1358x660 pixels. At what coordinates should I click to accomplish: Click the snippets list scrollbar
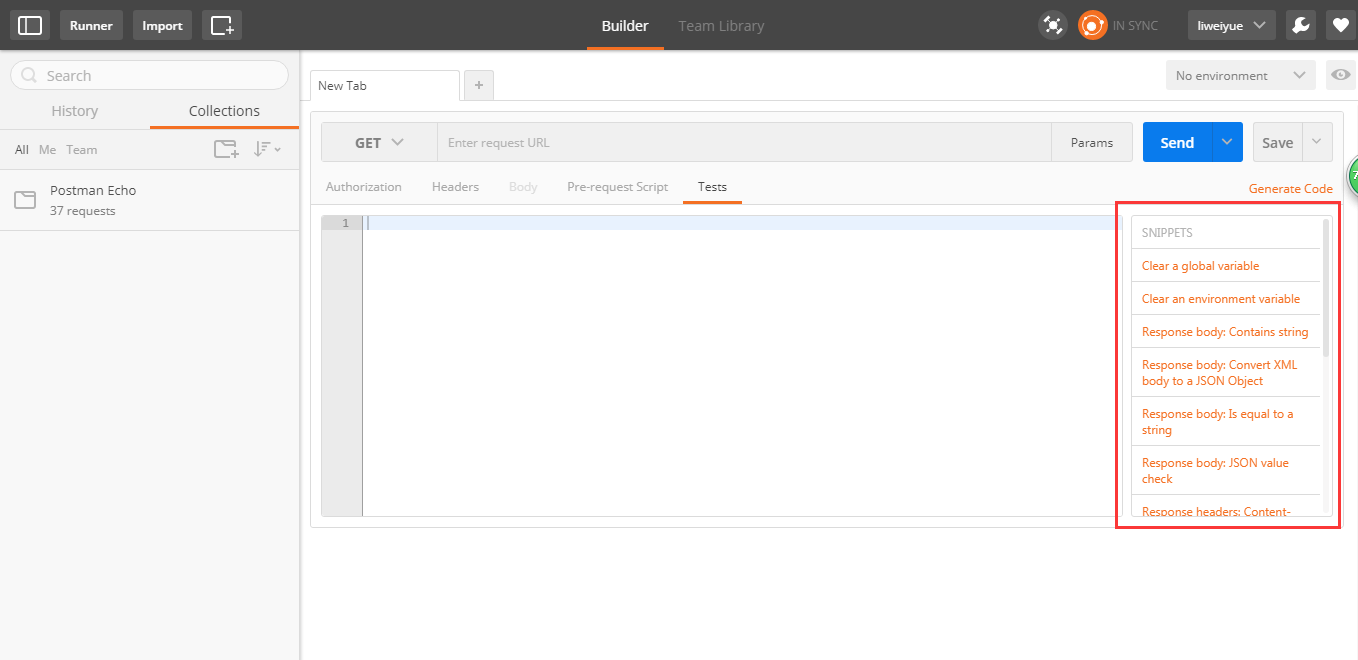[x=1326, y=288]
